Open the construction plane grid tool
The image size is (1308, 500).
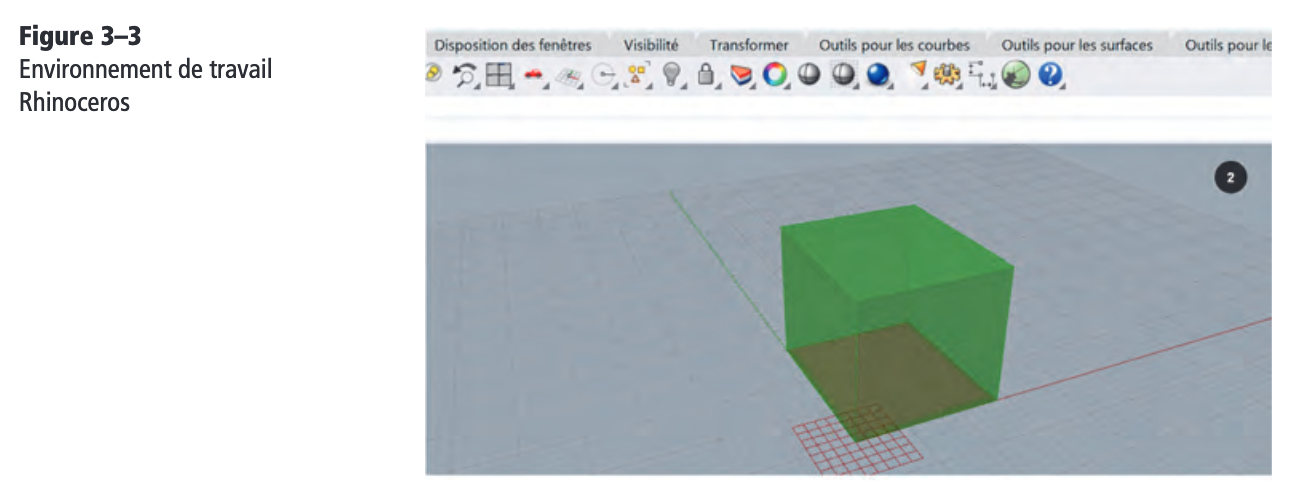[x=569, y=76]
